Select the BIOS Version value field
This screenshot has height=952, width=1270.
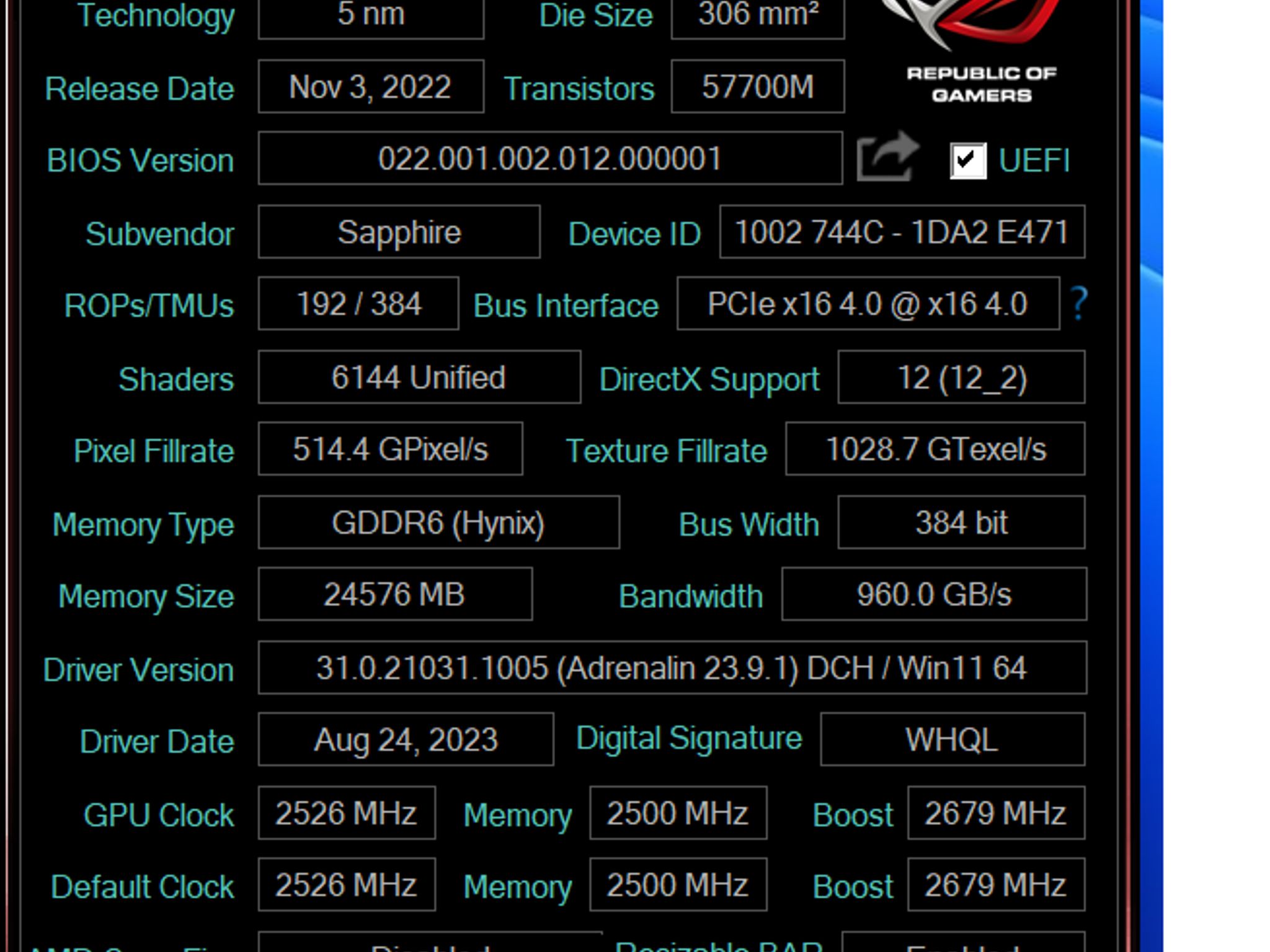pyautogui.click(x=550, y=158)
